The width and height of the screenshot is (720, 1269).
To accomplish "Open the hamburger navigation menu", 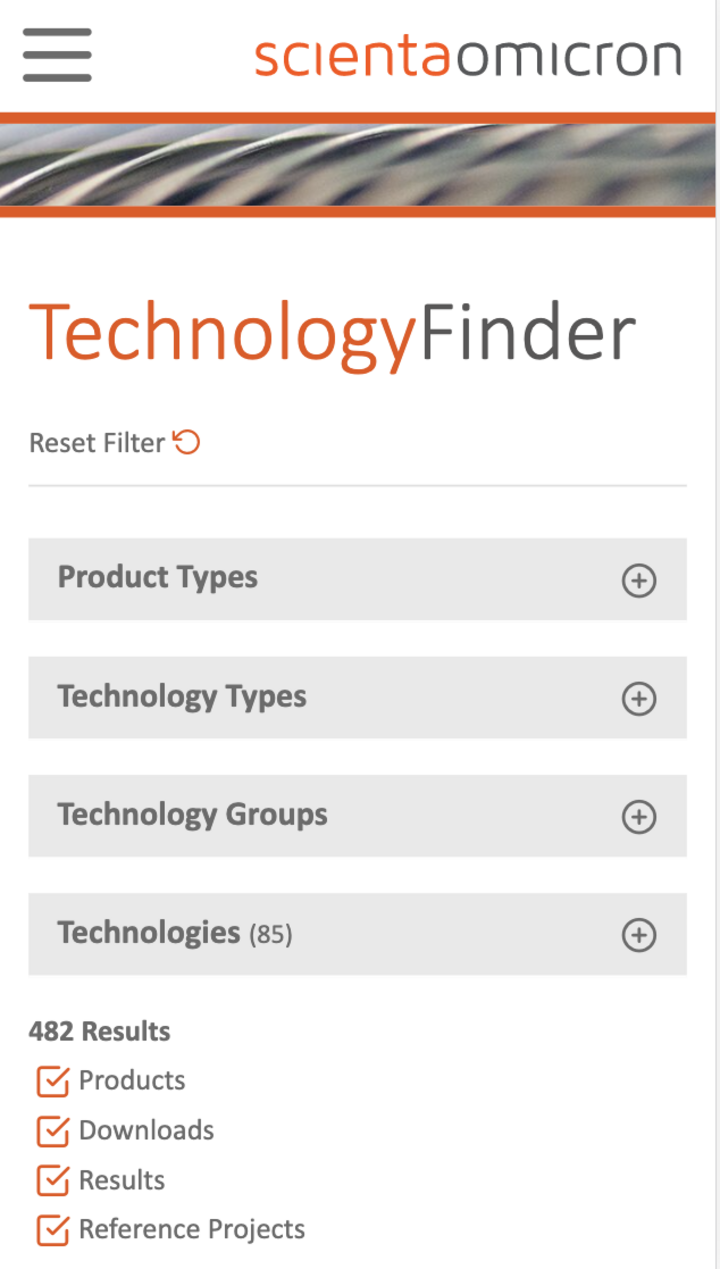I will [57, 55].
